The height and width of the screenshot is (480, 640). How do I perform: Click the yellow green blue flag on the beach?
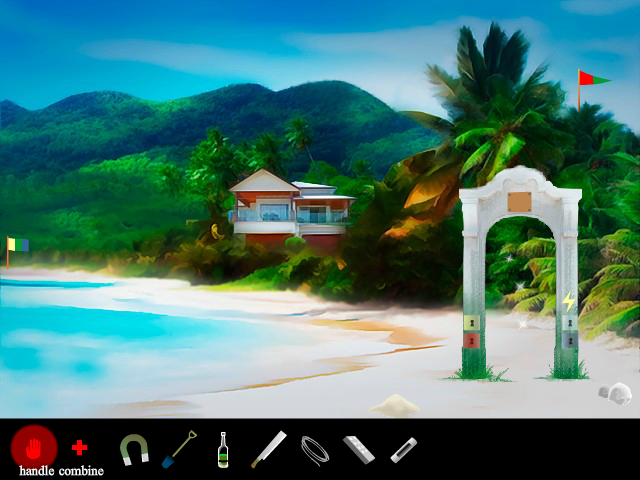[x=18, y=252]
